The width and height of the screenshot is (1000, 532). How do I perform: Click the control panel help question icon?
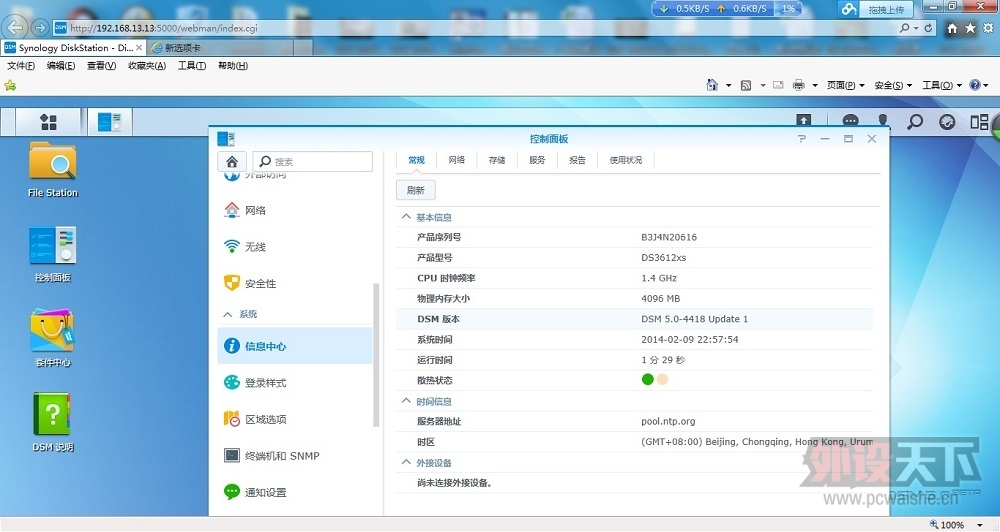(802, 138)
